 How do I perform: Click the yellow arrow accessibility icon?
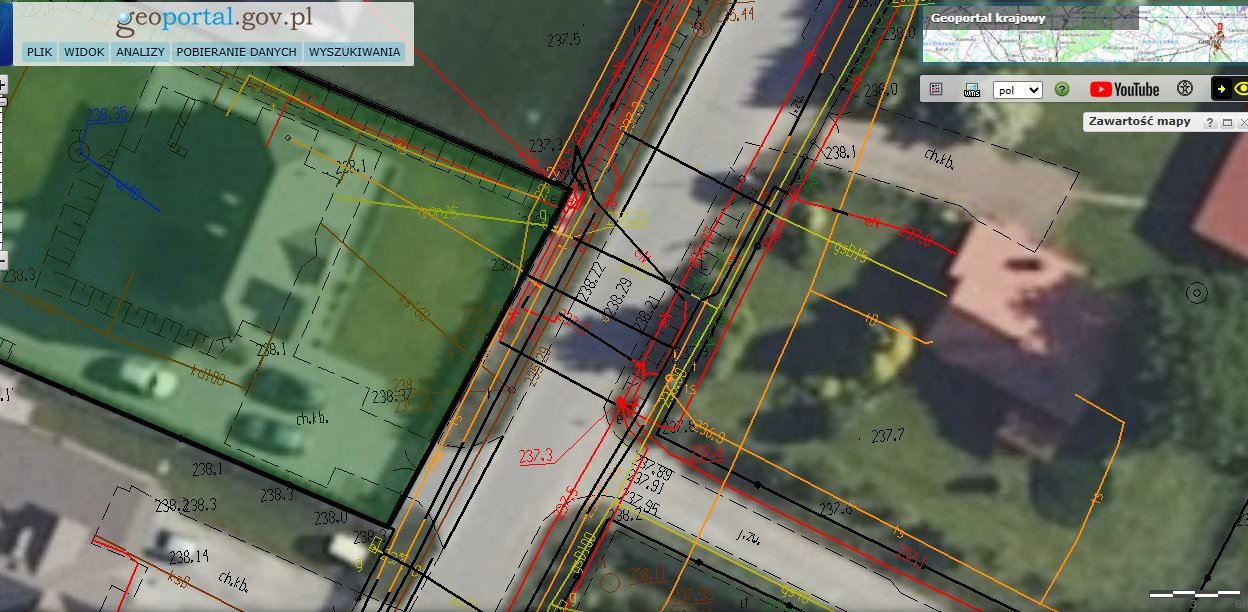click(x=1221, y=89)
